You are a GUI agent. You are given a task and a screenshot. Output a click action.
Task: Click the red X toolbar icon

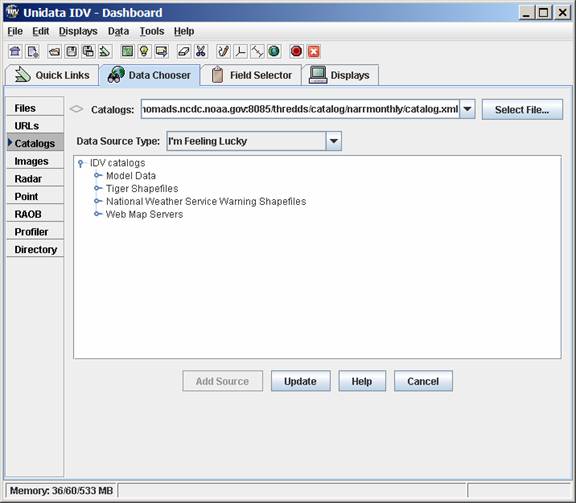(313, 51)
